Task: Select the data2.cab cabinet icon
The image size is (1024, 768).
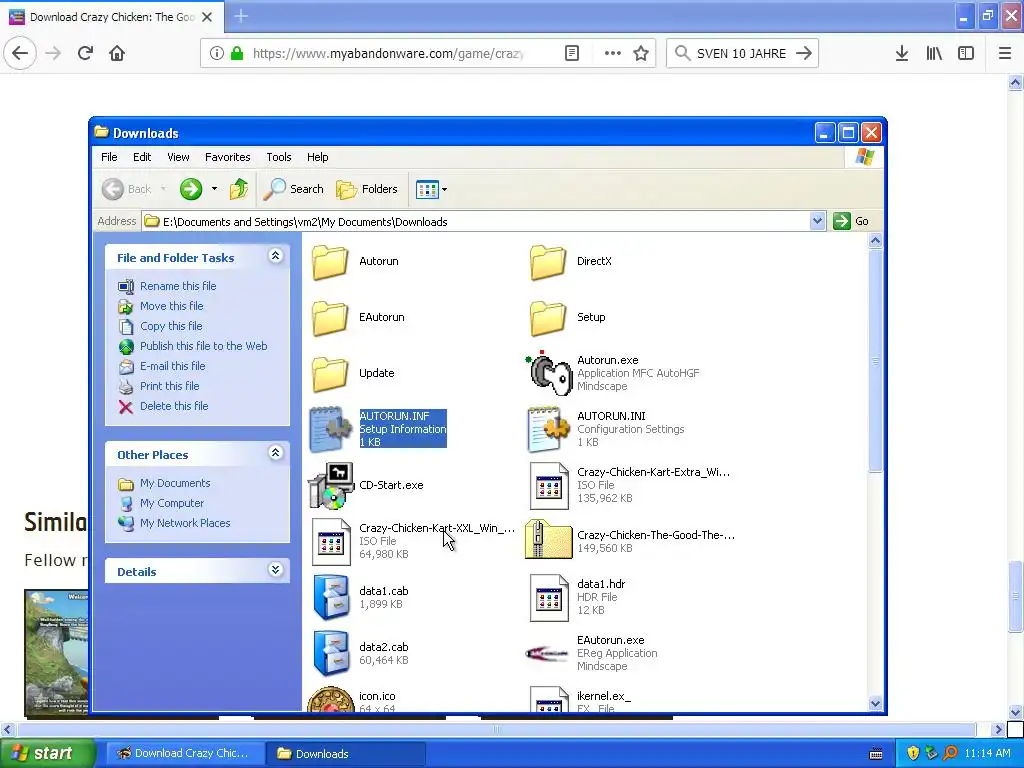Action: click(331, 653)
